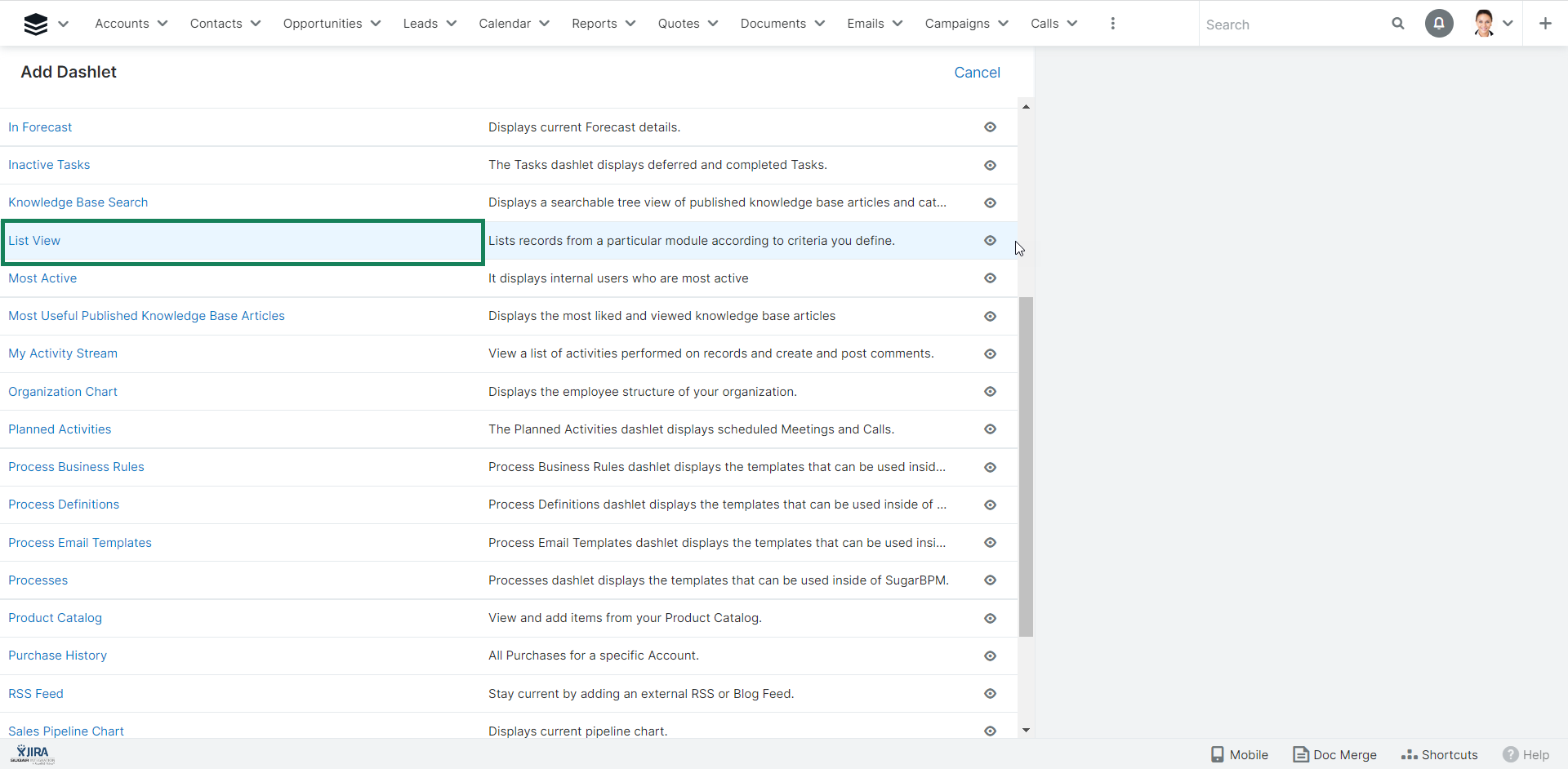
Task: Expand the Accounts module dropdown arrow
Action: point(163,24)
